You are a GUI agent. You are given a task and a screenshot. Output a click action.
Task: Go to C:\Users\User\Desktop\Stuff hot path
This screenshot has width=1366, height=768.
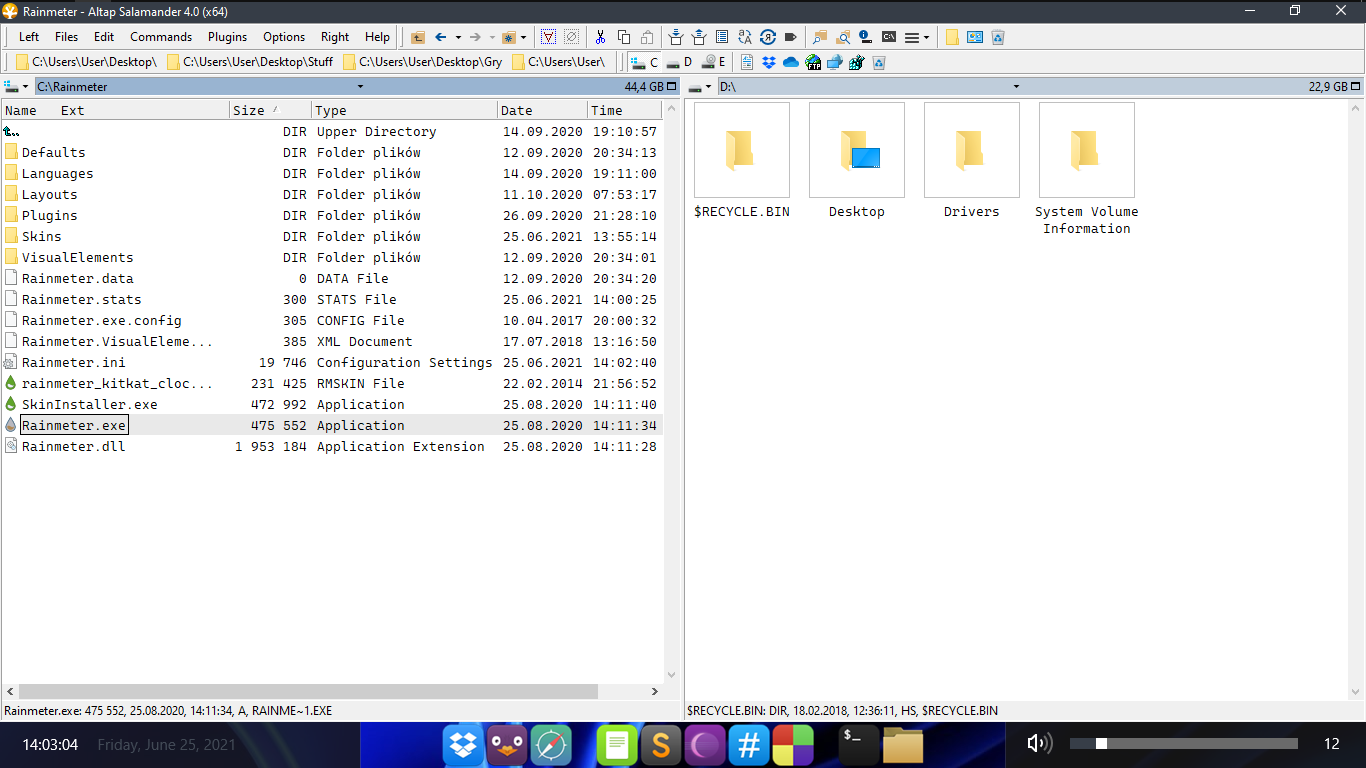(x=250, y=62)
